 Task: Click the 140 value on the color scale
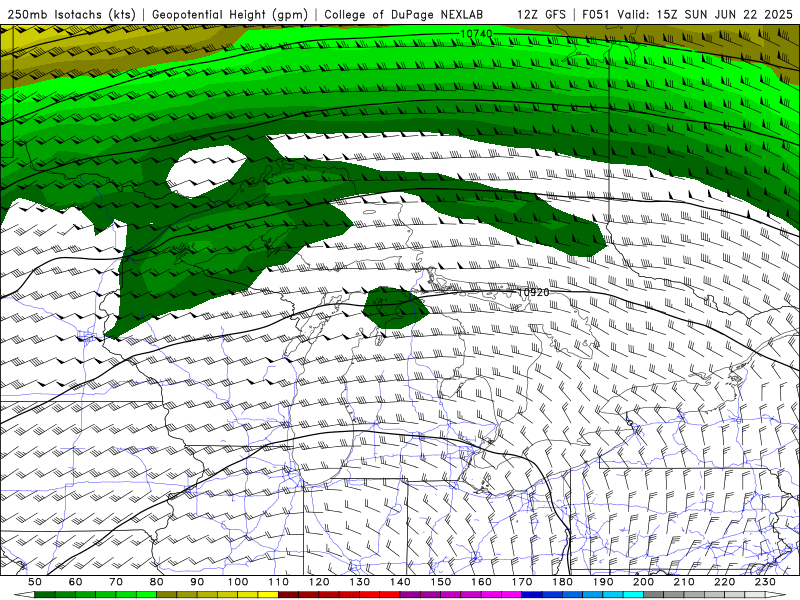tap(400, 582)
